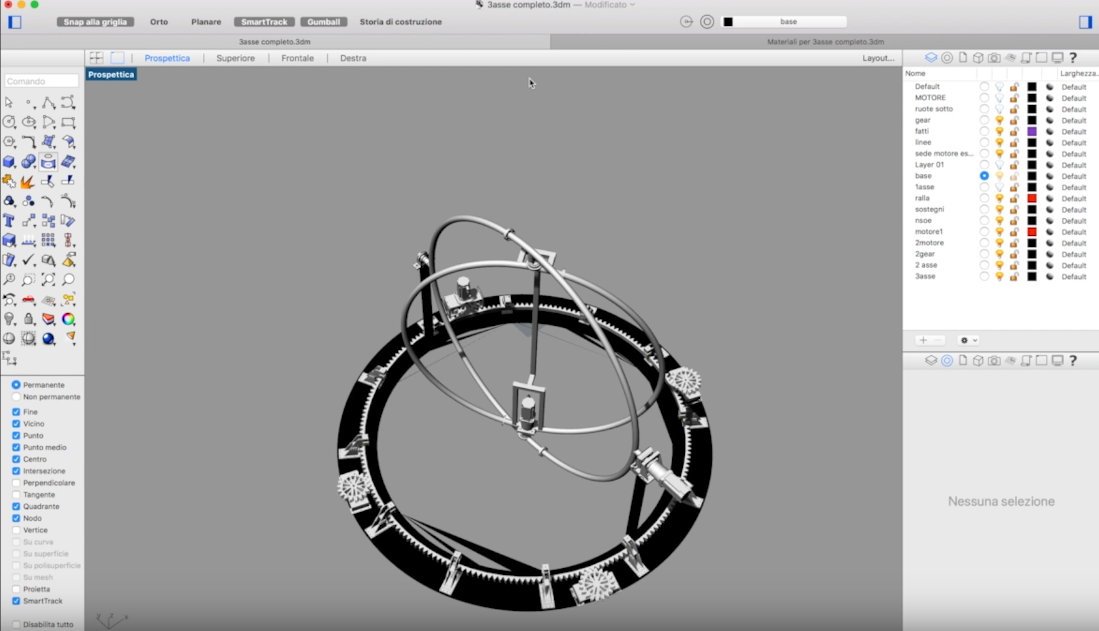Viewport: 1099px width, 631px height.
Task: Add a new layer with the plus button
Action: pos(923,340)
